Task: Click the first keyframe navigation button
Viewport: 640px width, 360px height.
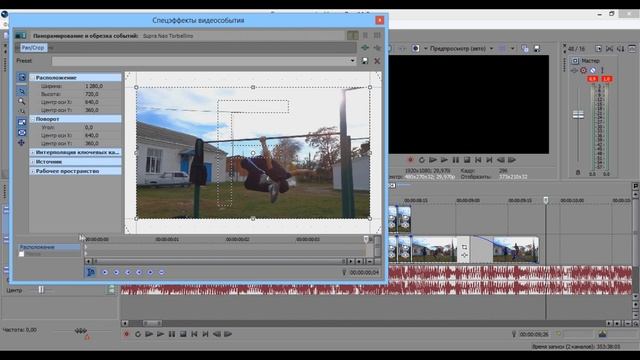Action: click(105, 272)
